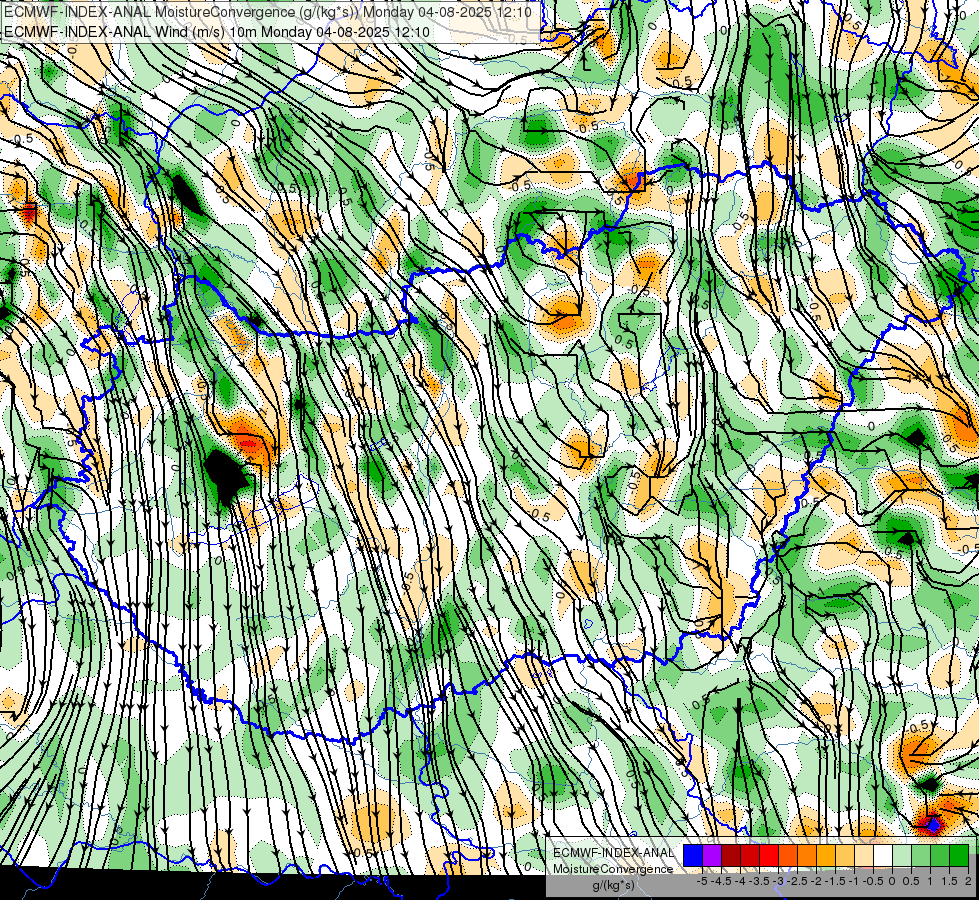Click MoistureConvergence label inside the legend box
979x900 pixels.
coord(613,869)
